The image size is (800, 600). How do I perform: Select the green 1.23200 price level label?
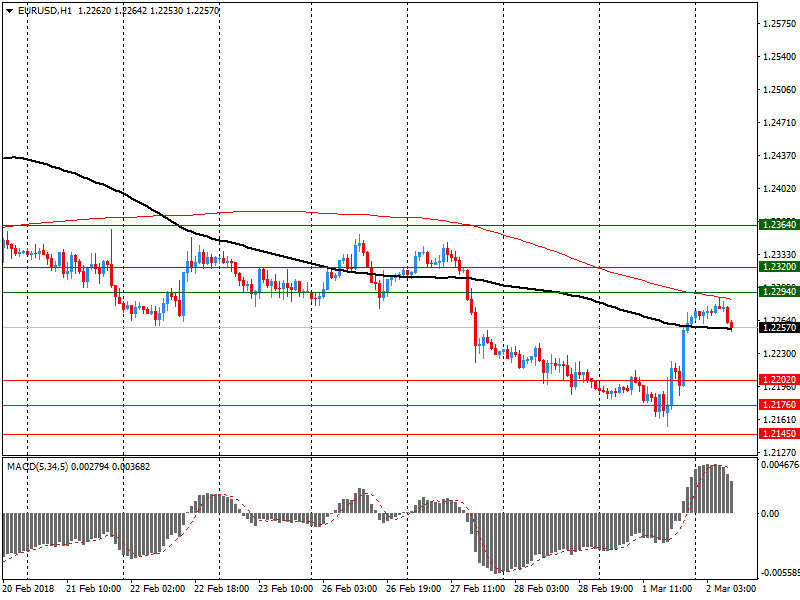777,267
